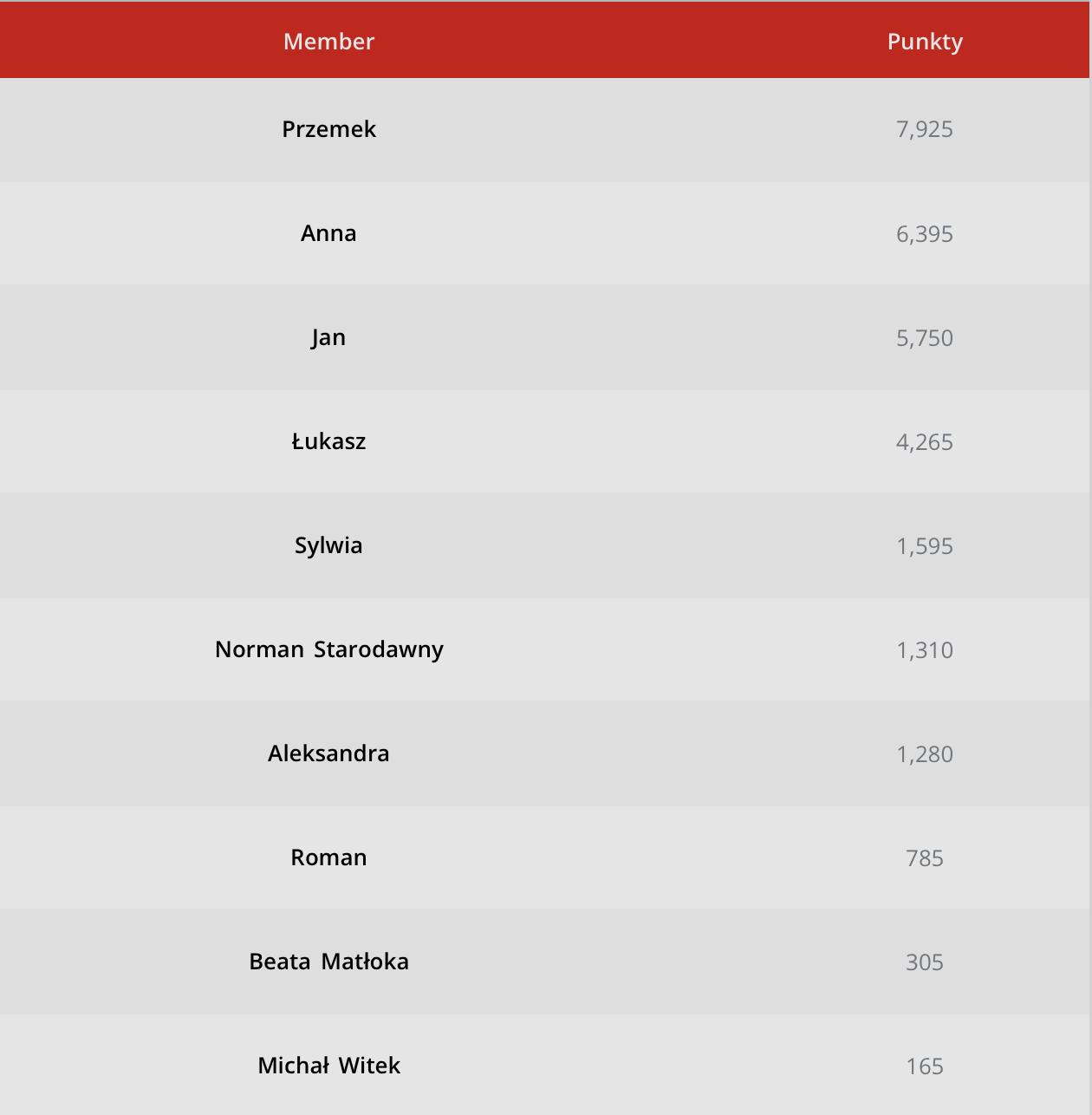1092x1115 pixels.
Task: Click Przemek's score of 7,925
Action: point(925,129)
